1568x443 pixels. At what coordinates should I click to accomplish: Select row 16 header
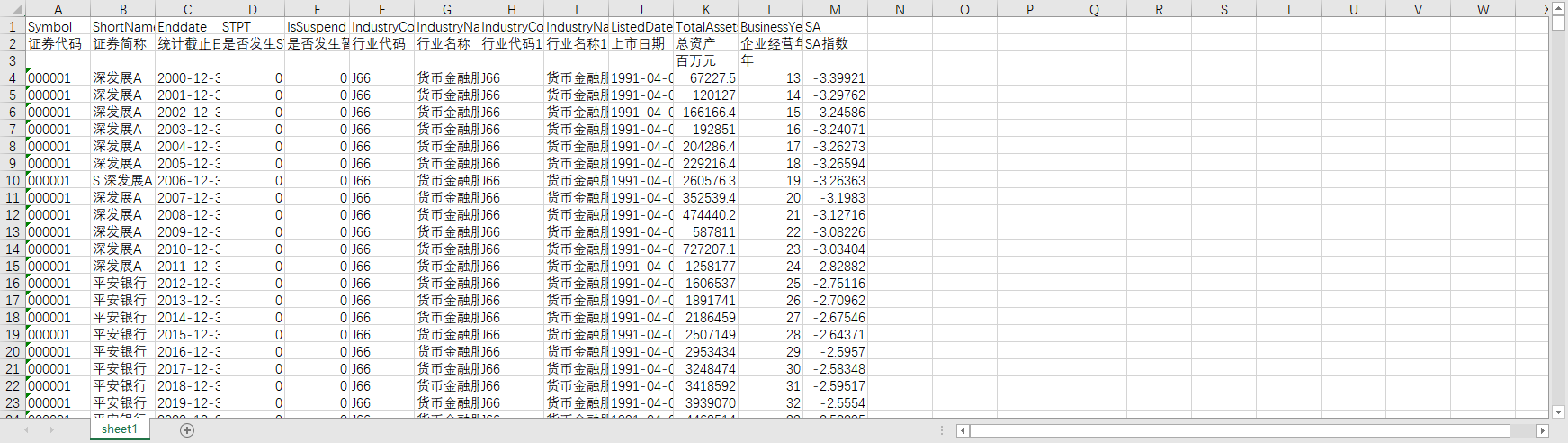pyautogui.click(x=13, y=284)
